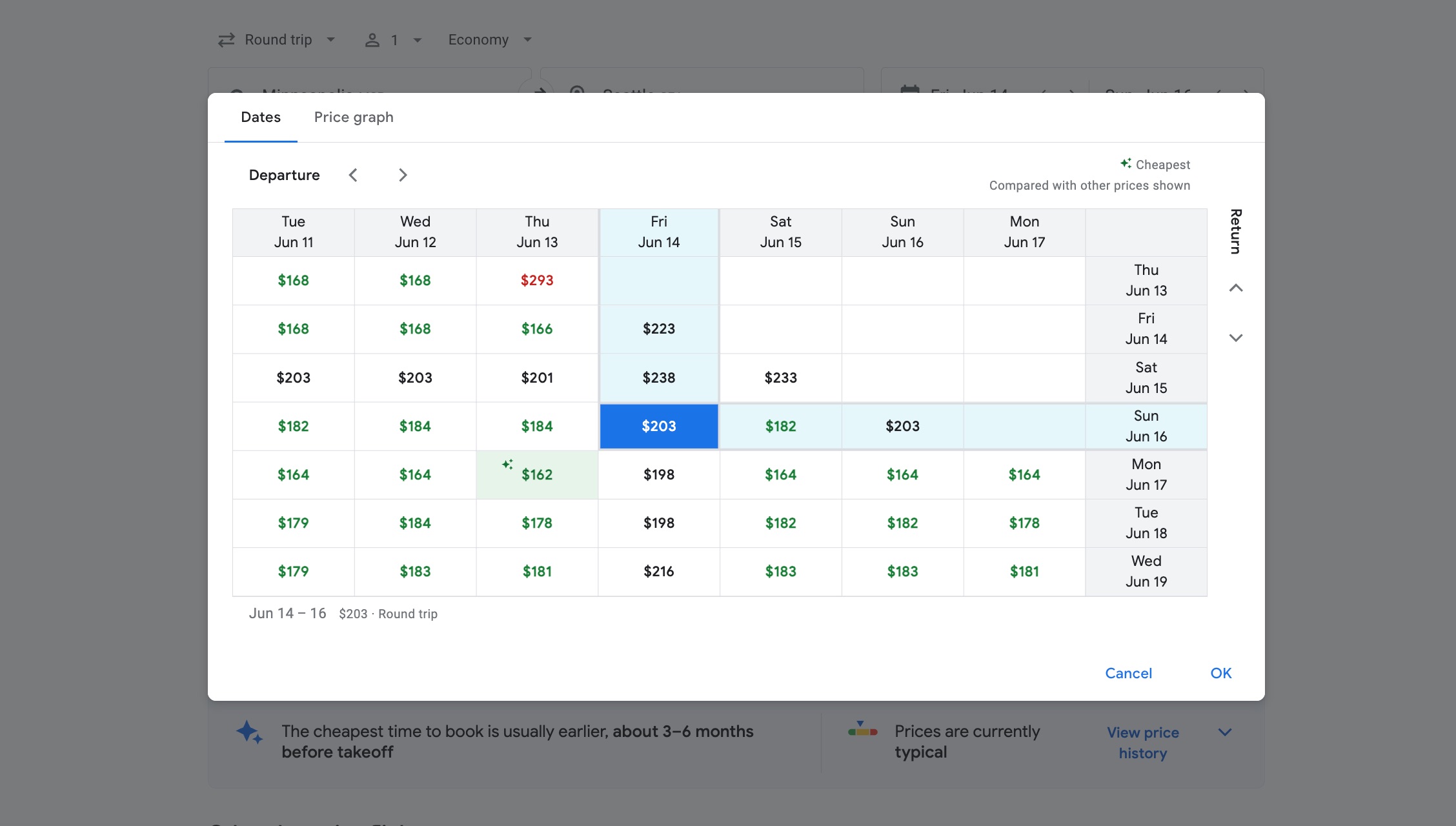Select $164 fare departing Tue Jun 11

click(x=294, y=475)
